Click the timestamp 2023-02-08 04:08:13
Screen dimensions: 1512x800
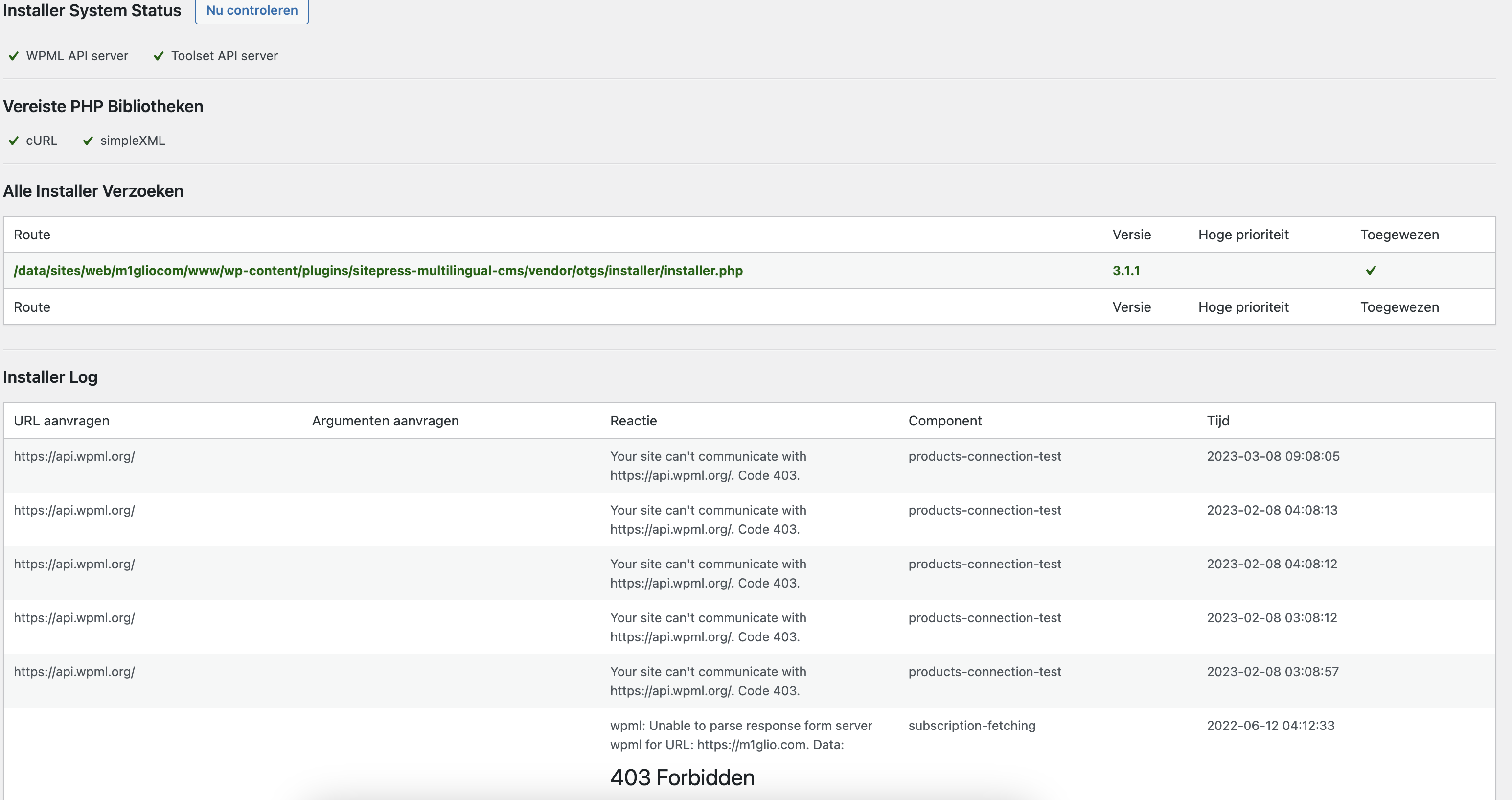pos(1272,511)
